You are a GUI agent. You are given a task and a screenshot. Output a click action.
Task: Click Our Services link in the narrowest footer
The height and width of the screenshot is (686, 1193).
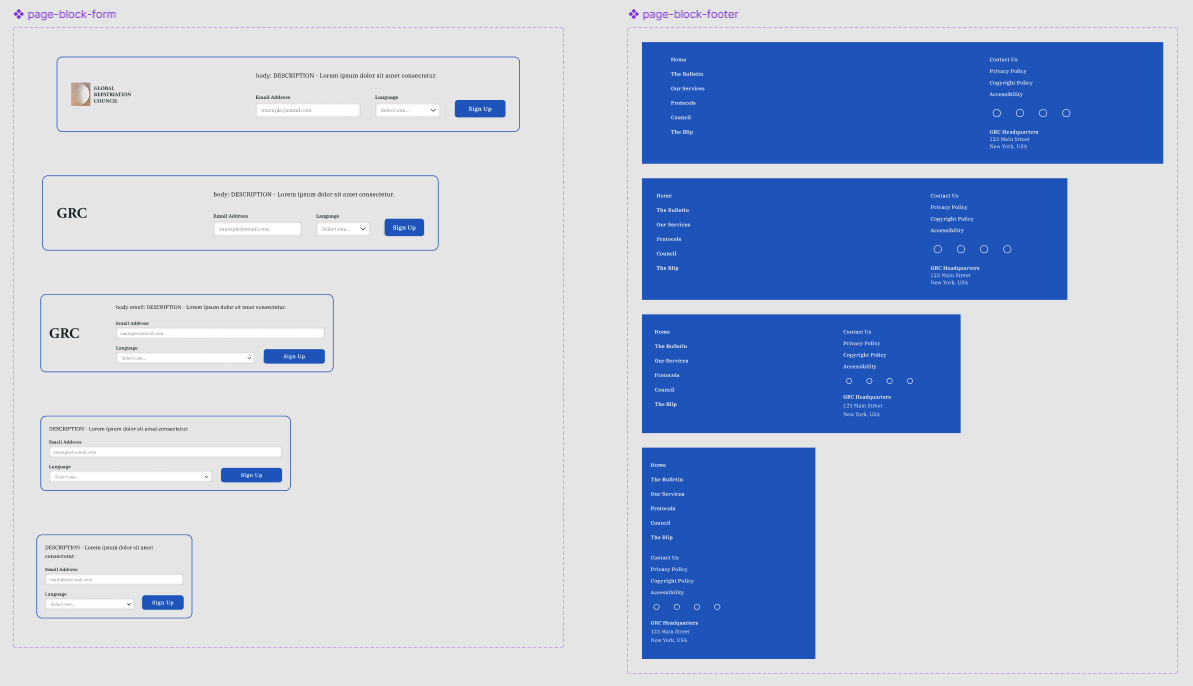(667, 494)
